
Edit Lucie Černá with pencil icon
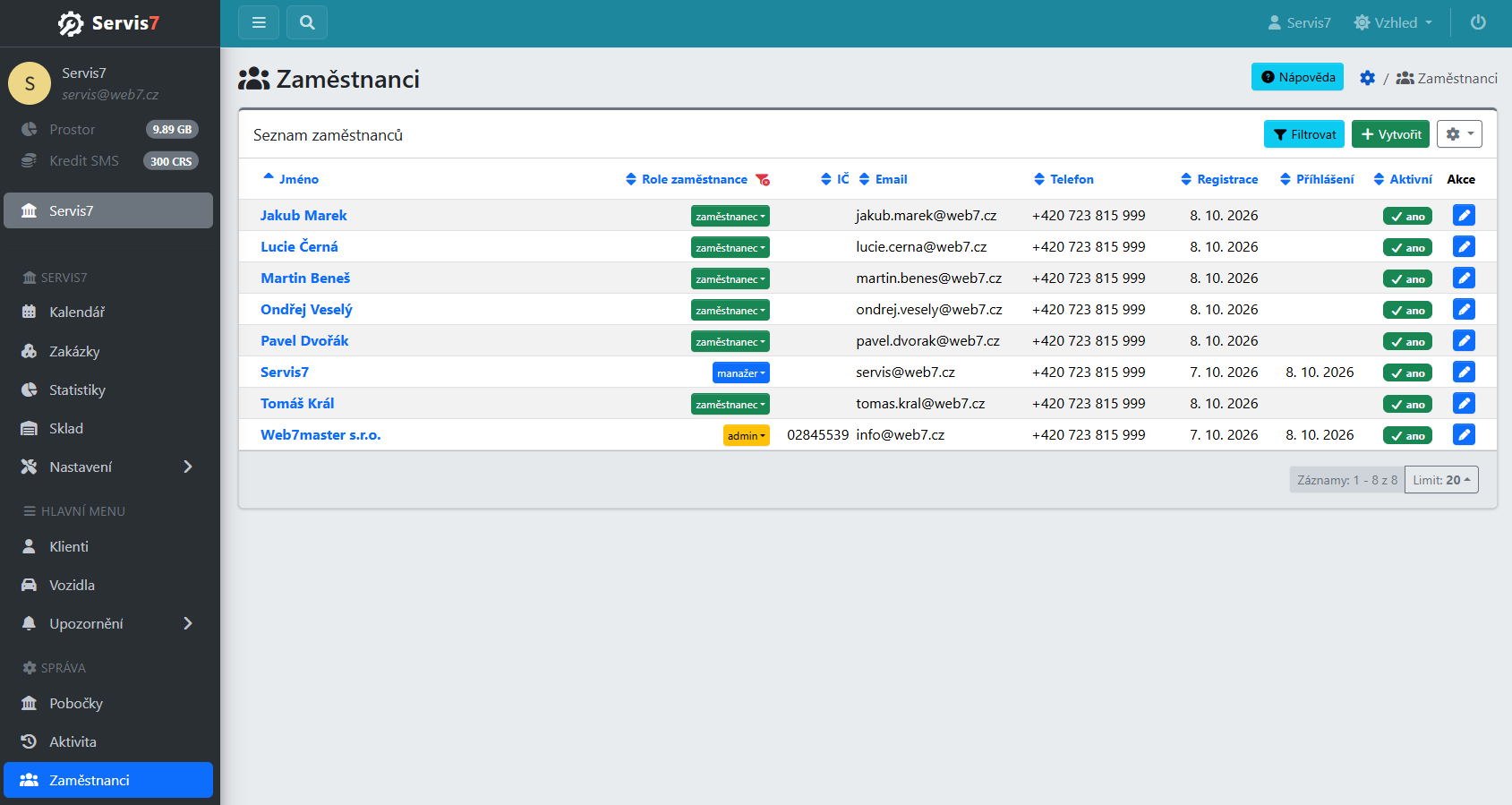coord(1464,246)
